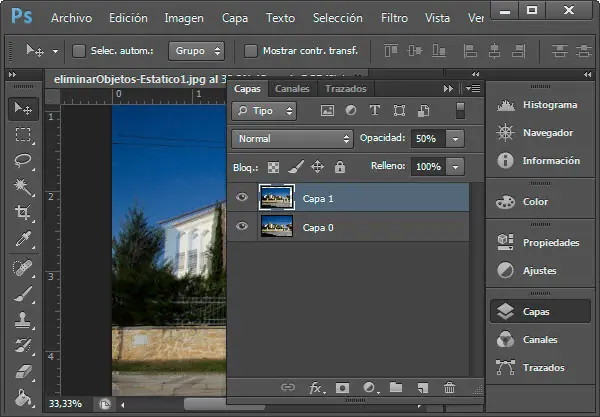Pick the Eyedropper tool
The height and width of the screenshot is (417, 600).
(23, 239)
